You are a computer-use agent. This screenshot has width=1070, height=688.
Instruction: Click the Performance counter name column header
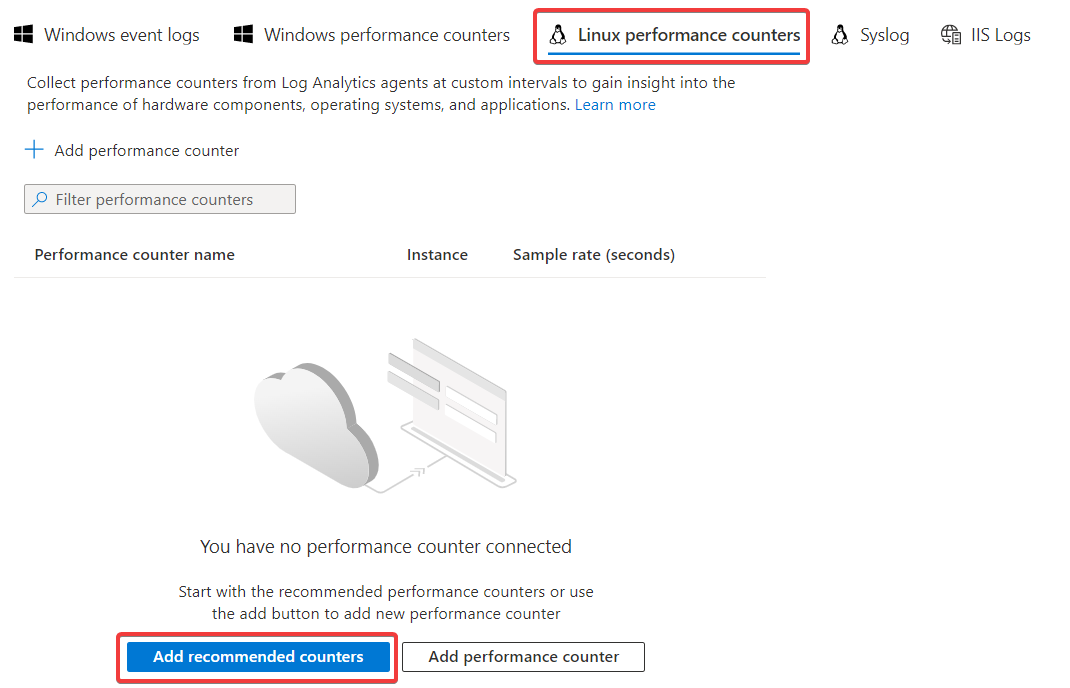point(134,255)
